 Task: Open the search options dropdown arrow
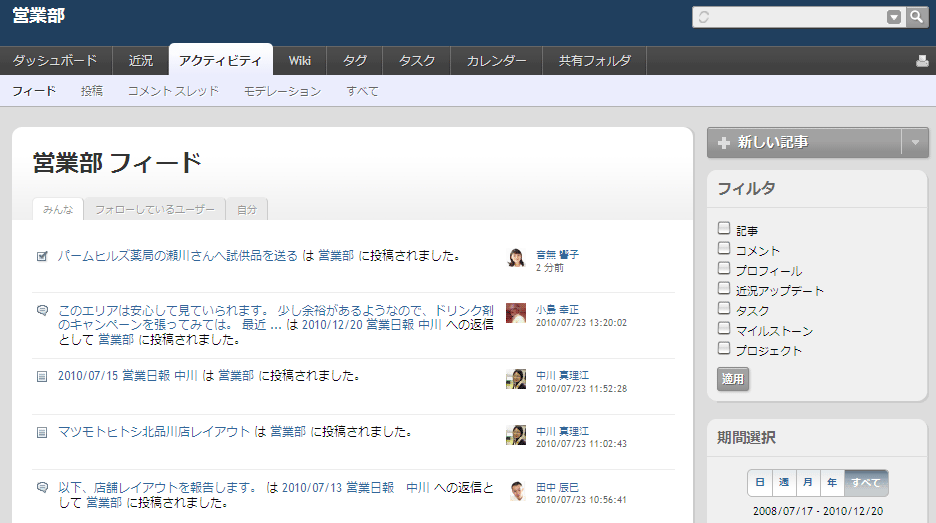pos(894,17)
